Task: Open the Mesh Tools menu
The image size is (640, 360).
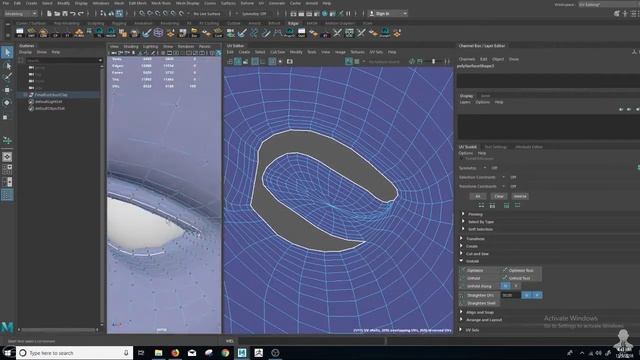Action: [161, 3]
